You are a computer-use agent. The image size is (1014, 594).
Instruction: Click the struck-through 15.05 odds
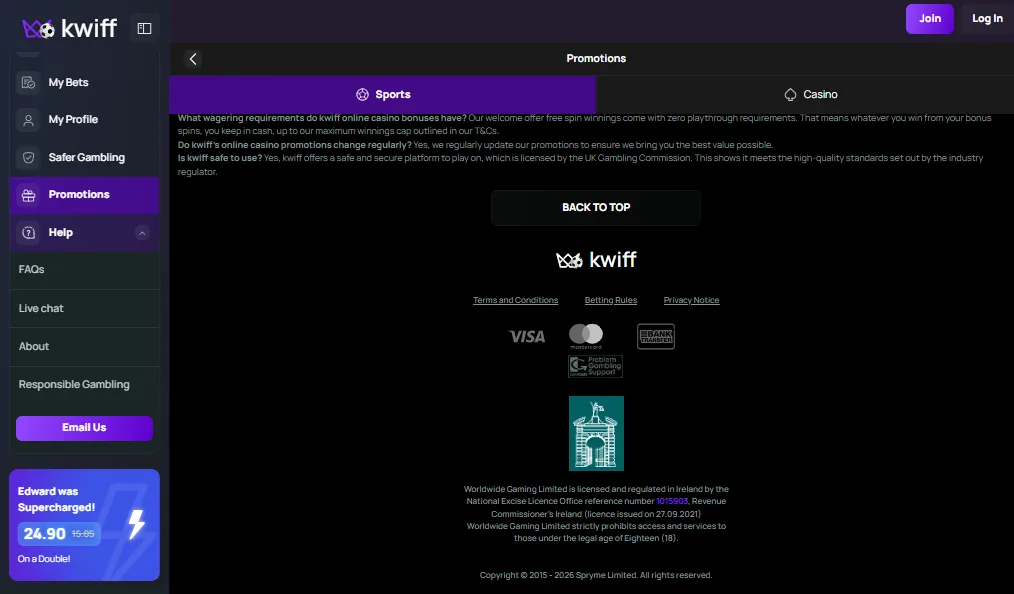click(83, 534)
